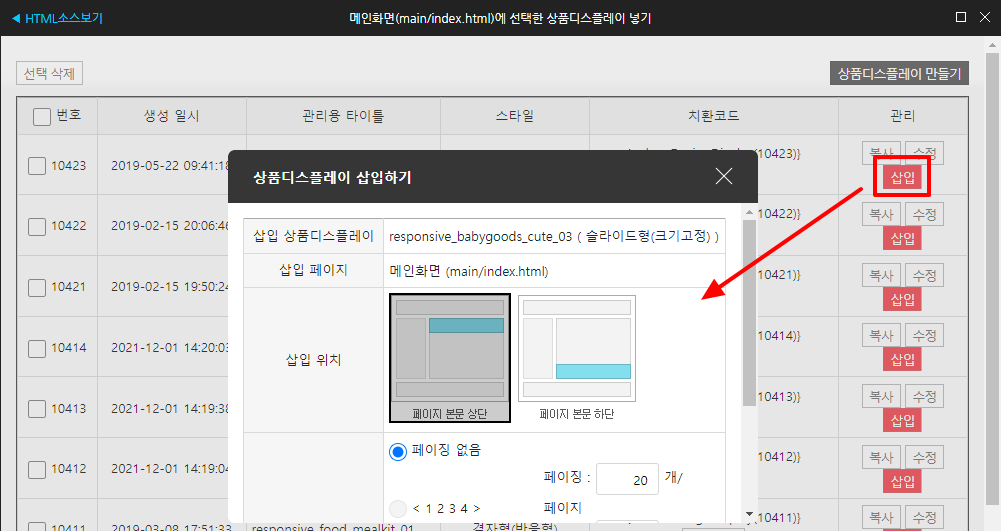
Task: Check the box for row 10413
Action: coord(37,409)
